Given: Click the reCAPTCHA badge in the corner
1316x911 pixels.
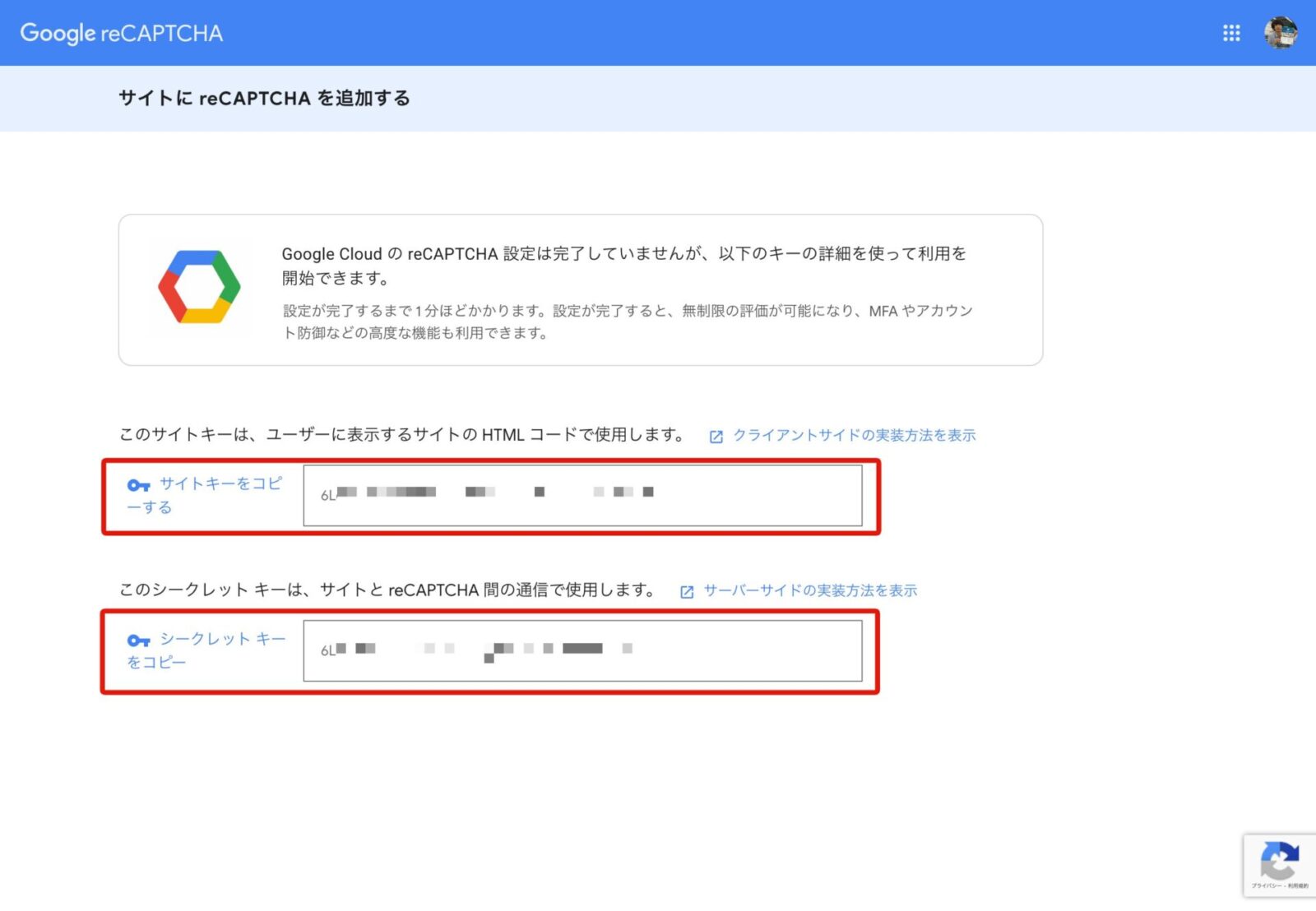Looking at the screenshot, I should point(1280,865).
